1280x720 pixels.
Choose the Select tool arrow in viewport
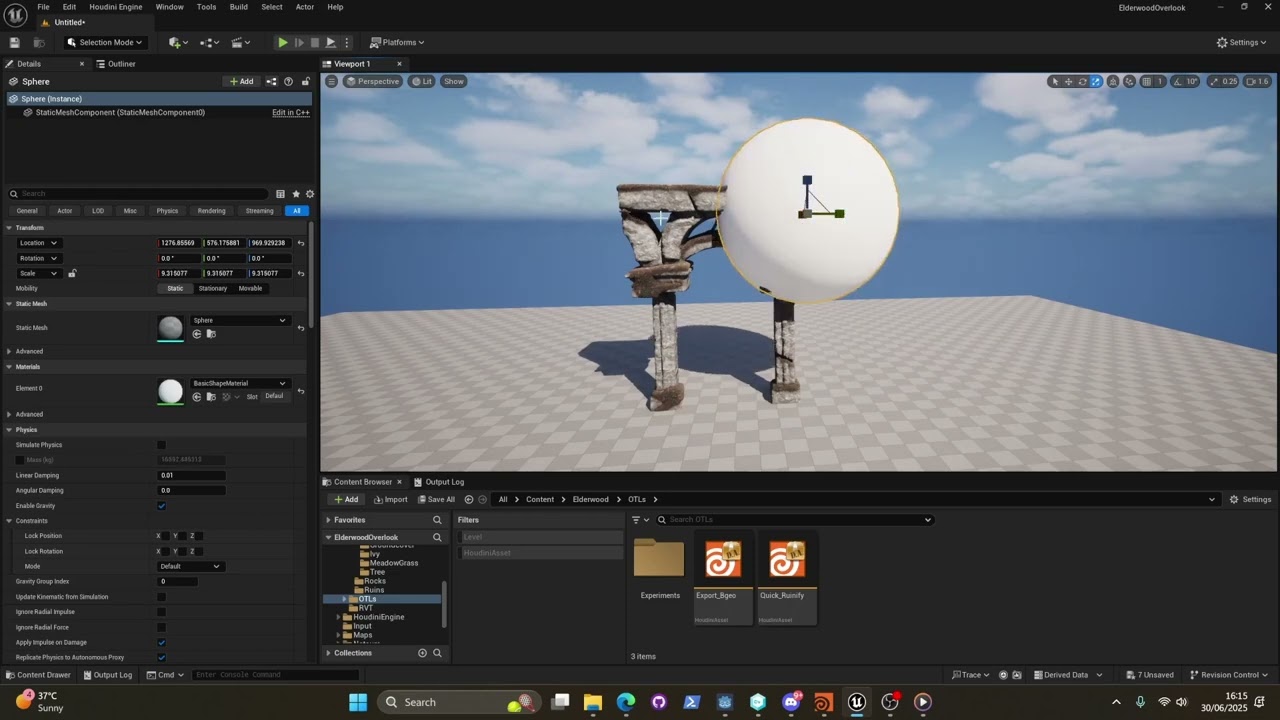click(x=1054, y=81)
